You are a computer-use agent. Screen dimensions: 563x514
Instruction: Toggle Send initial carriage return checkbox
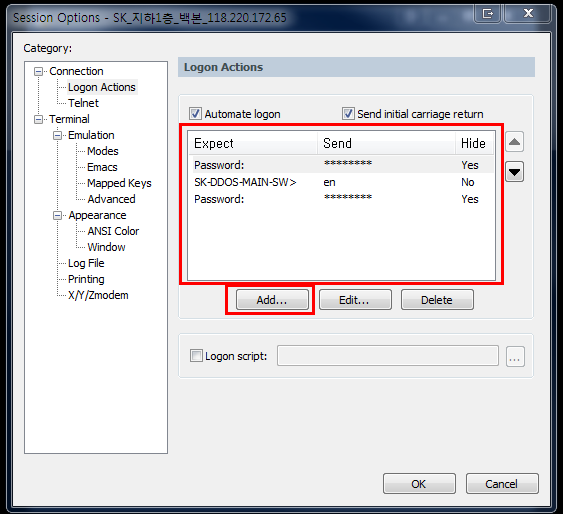(348, 114)
